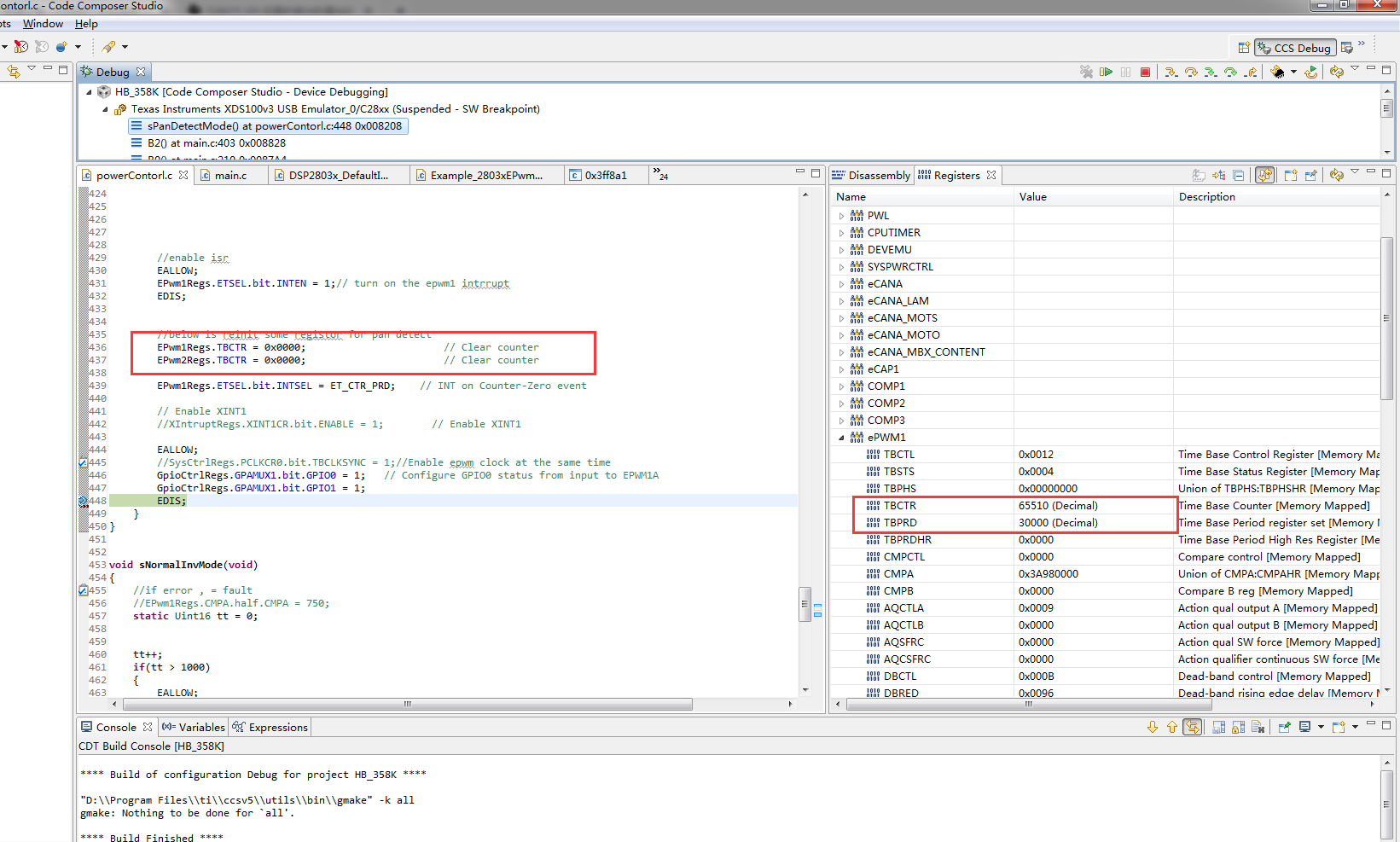The width and height of the screenshot is (1400, 842).
Task: Collapse all registers with the toolbar icon
Action: pos(1239,175)
